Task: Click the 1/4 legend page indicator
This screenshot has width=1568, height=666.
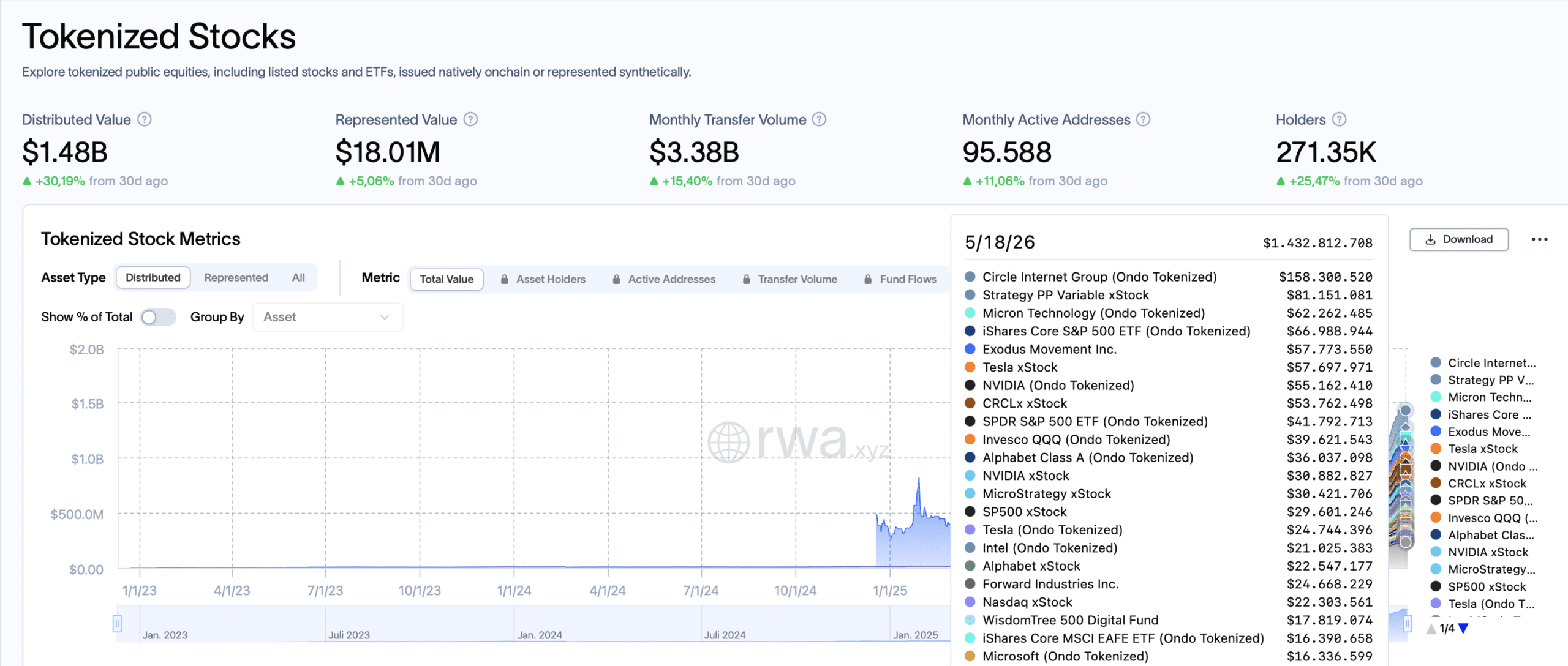Action: point(1447,629)
